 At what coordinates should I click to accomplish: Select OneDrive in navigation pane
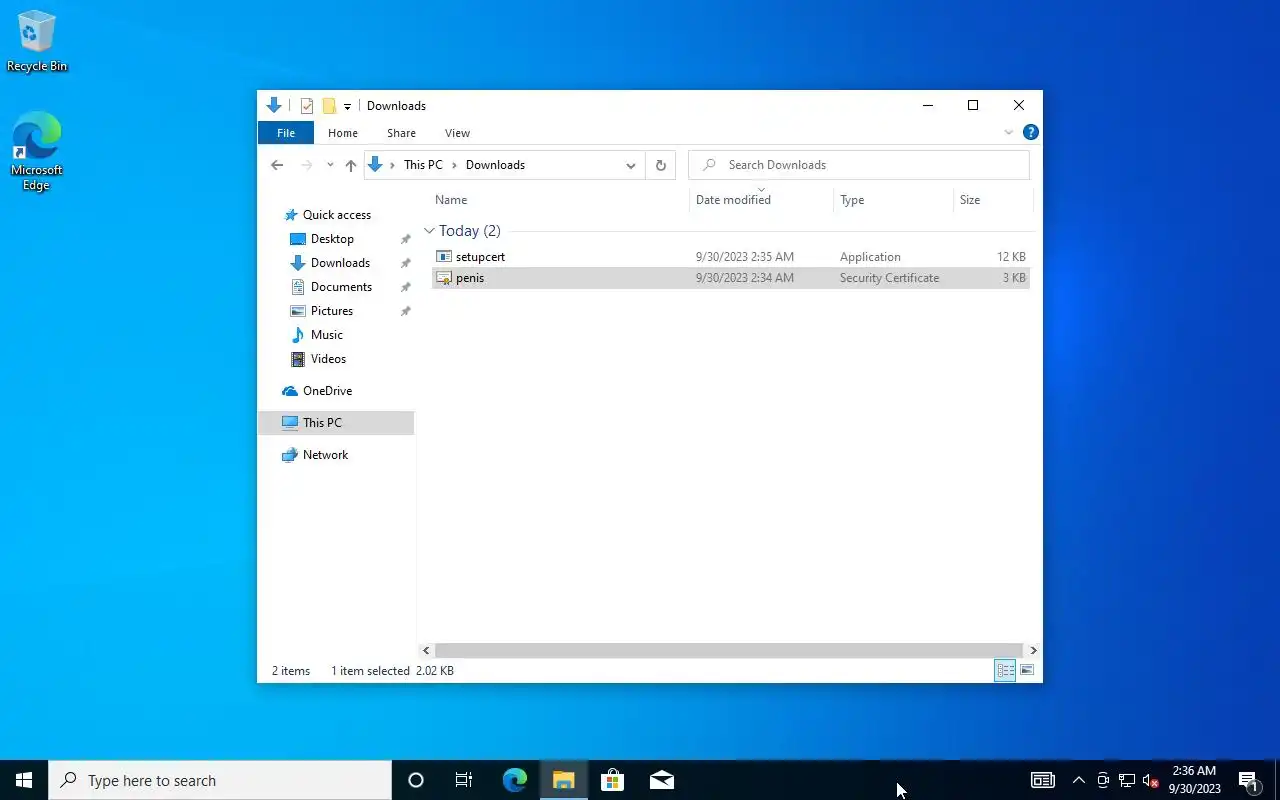point(327,391)
